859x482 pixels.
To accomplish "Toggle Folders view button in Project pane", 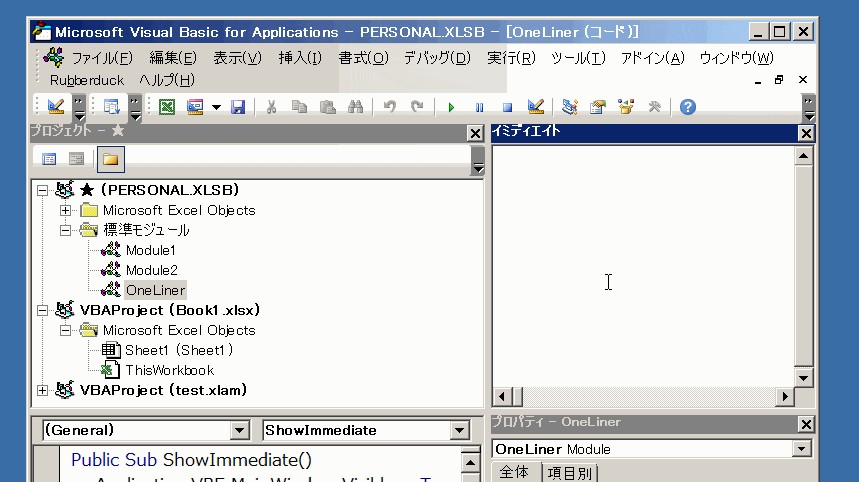I will point(111,159).
